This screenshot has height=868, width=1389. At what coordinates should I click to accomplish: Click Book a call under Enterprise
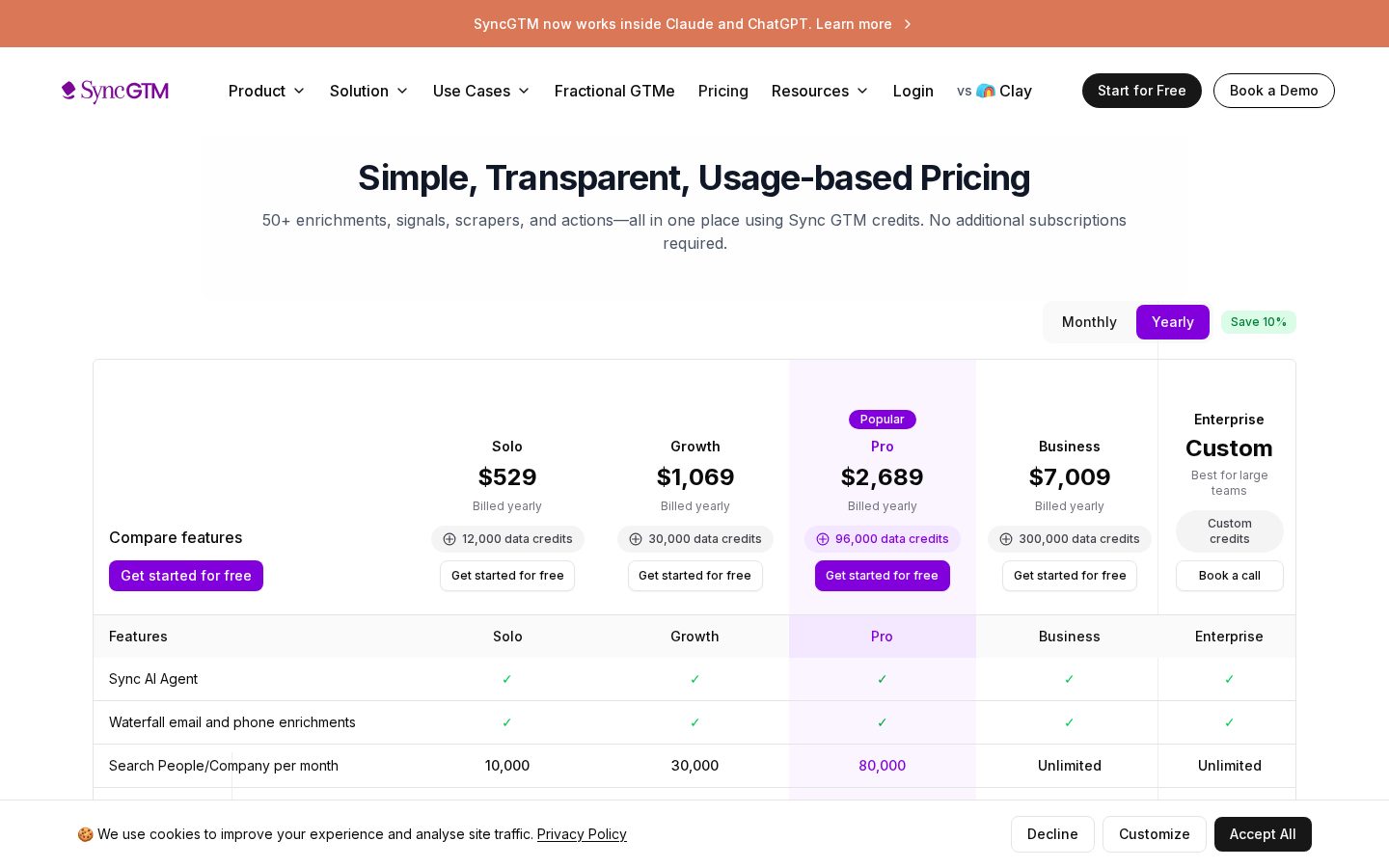[x=1230, y=576]
